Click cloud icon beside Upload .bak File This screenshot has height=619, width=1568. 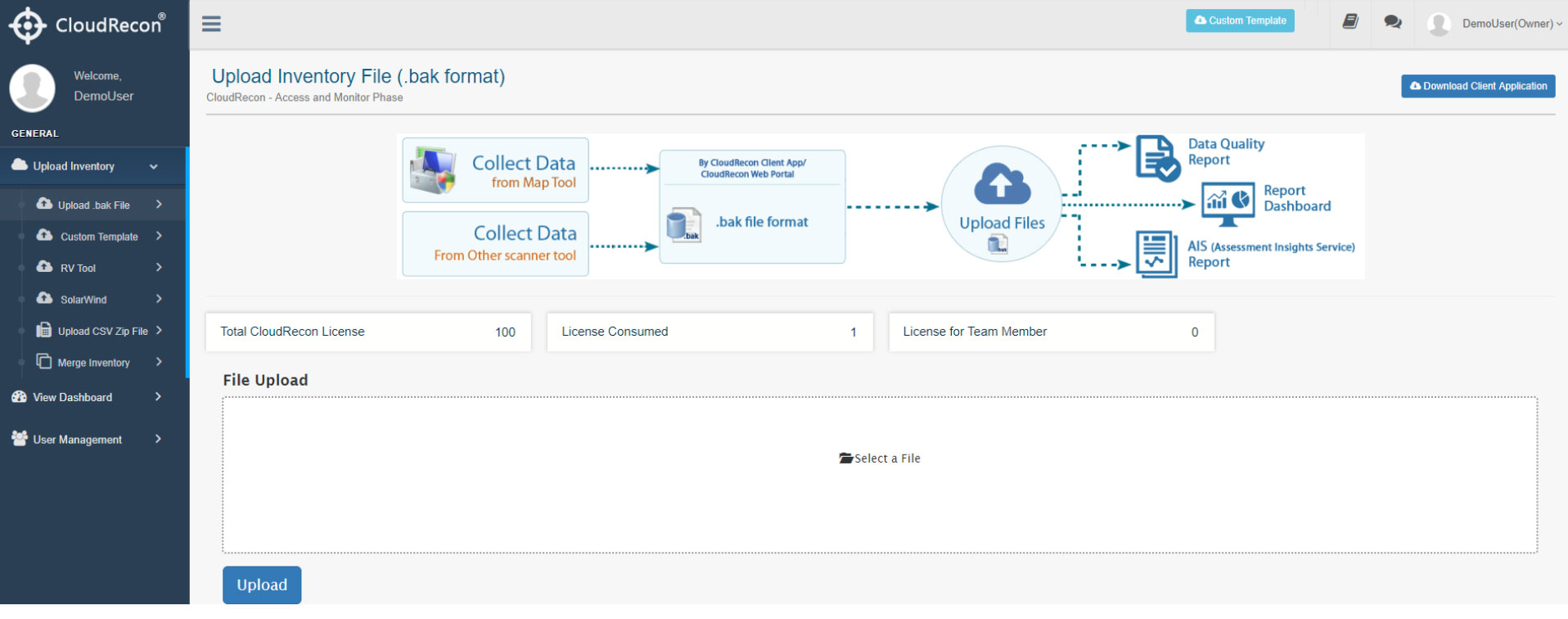tap(44, 203)
